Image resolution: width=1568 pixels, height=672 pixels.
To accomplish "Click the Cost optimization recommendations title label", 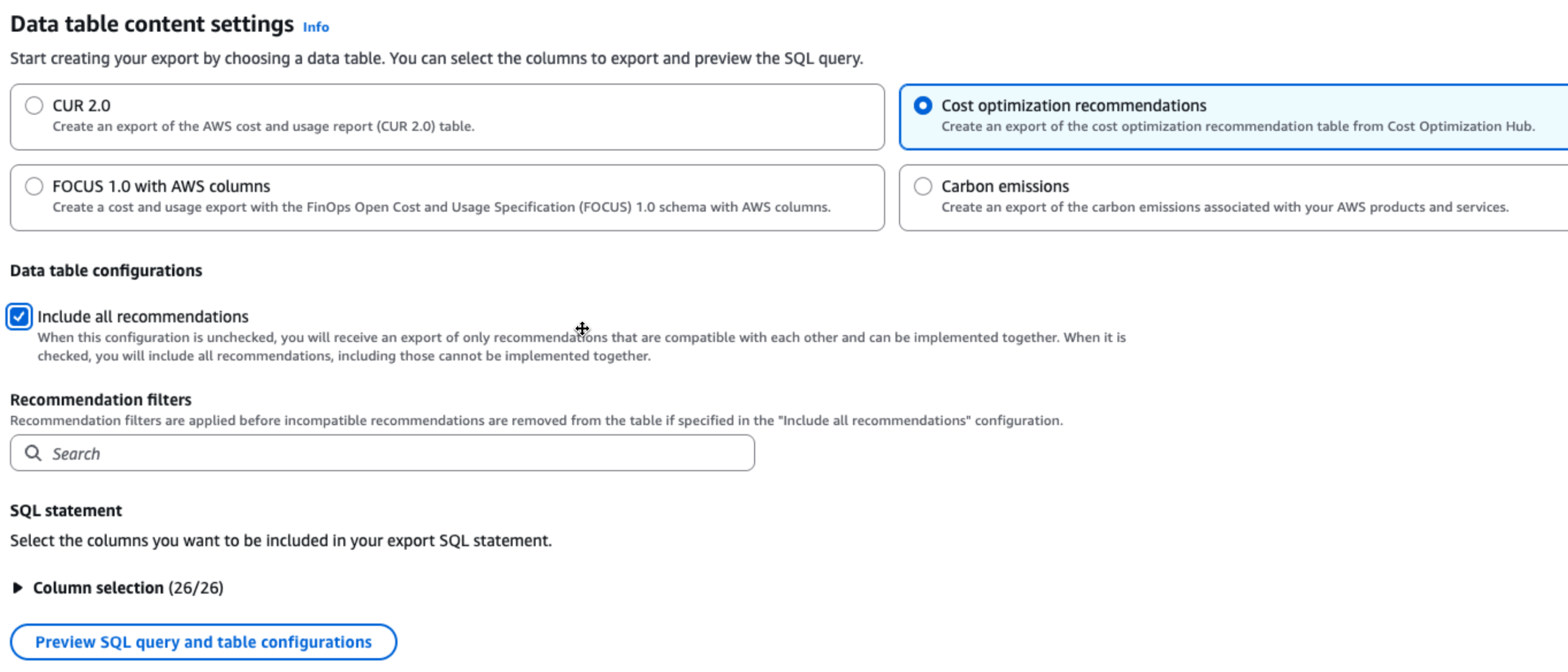I will tap(1074, 105).
